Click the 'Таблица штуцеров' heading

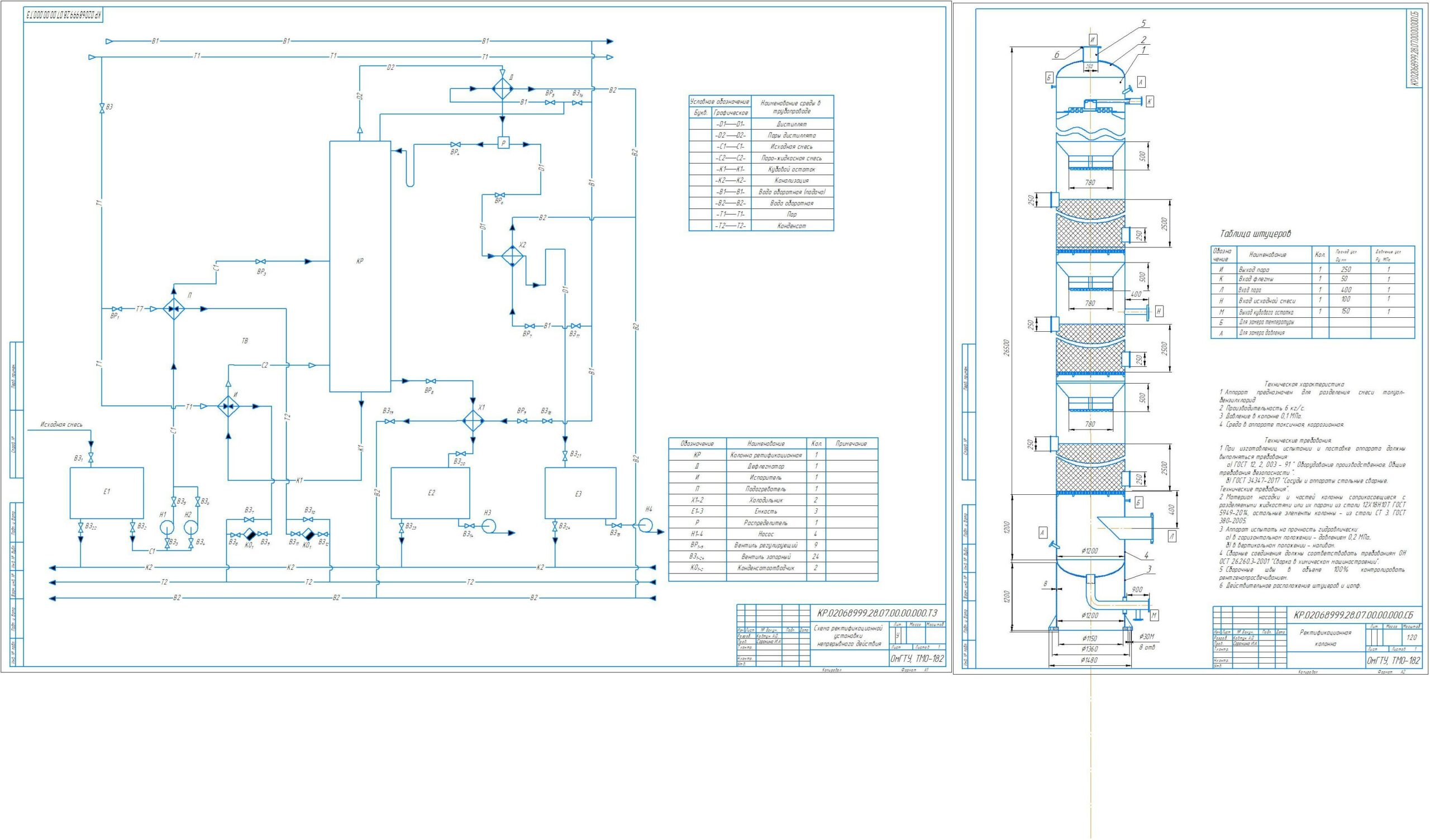tap(1256, 234)
